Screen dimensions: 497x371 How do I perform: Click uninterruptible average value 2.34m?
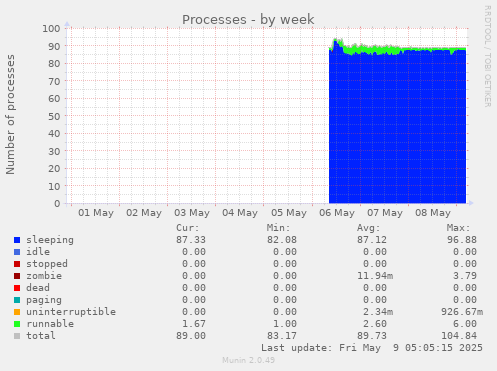(378, 312)
